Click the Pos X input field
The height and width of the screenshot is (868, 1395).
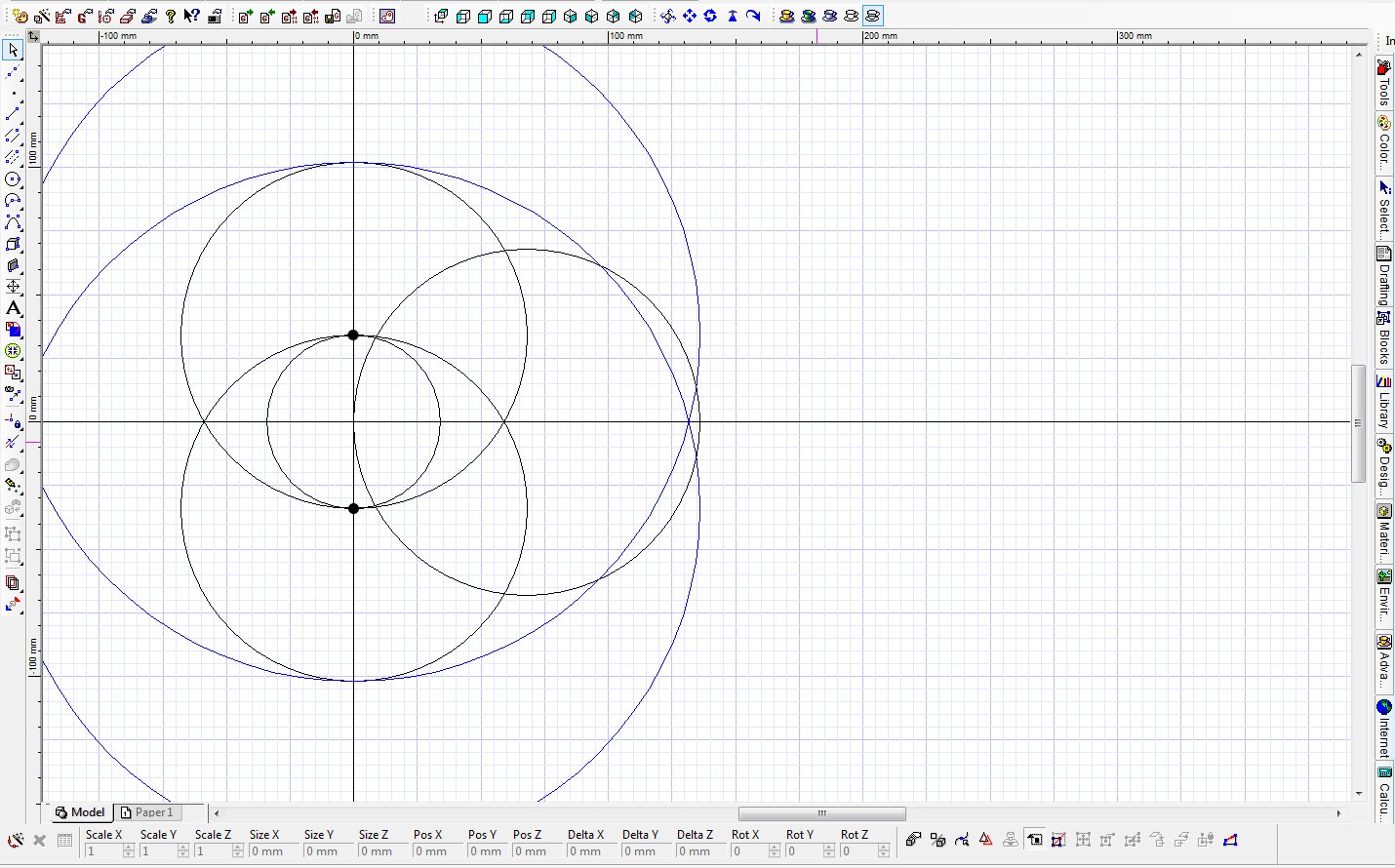pyautogui.click(x=437, y=851)
